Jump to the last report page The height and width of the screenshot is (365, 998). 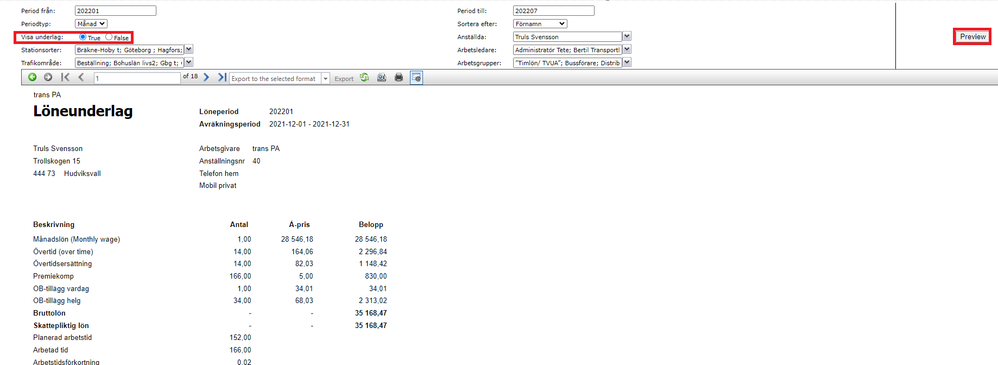221,78
